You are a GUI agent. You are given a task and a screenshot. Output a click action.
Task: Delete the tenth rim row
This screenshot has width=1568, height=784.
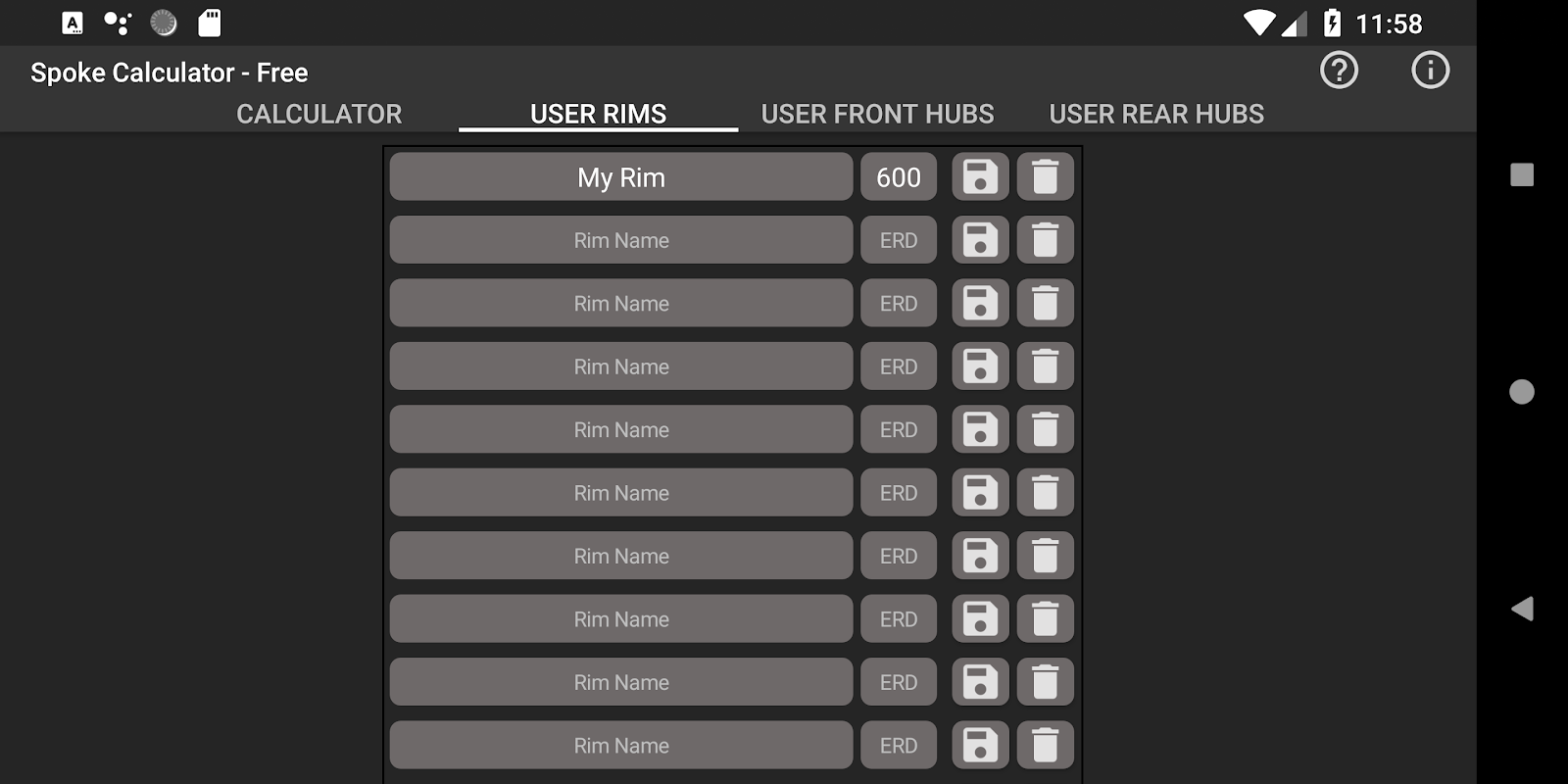click(1045, 746)
